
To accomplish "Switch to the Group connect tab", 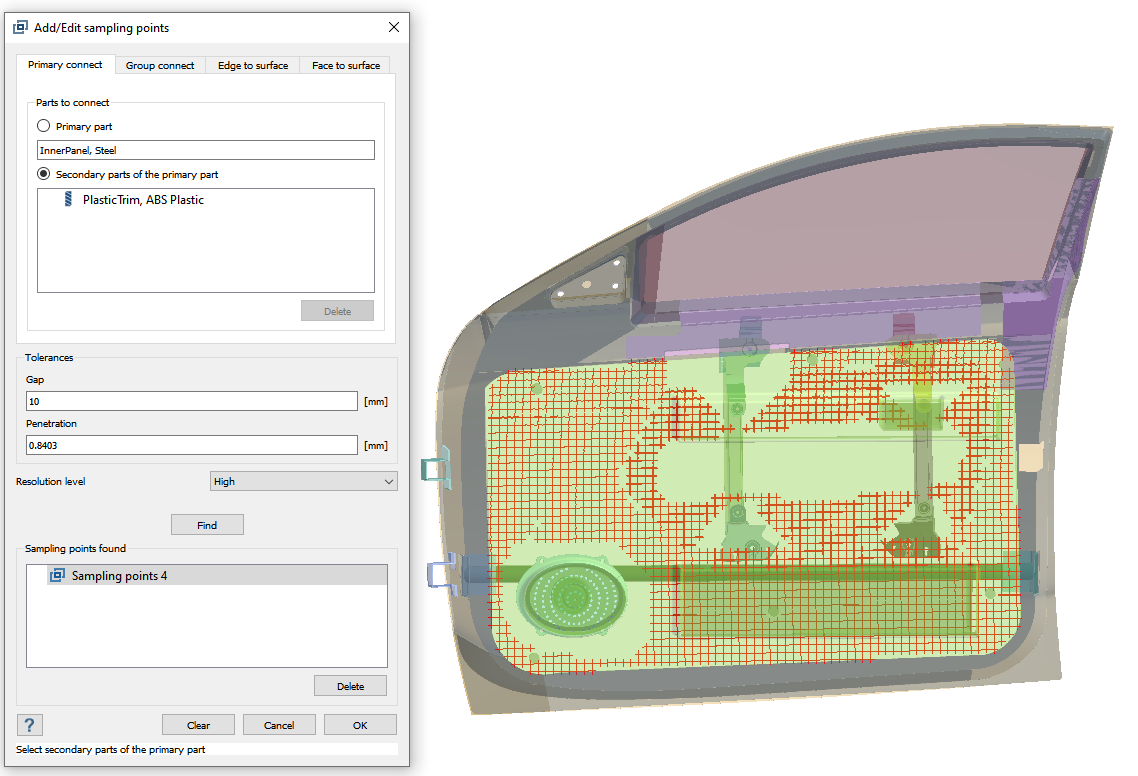I will (x=160, y=65).
